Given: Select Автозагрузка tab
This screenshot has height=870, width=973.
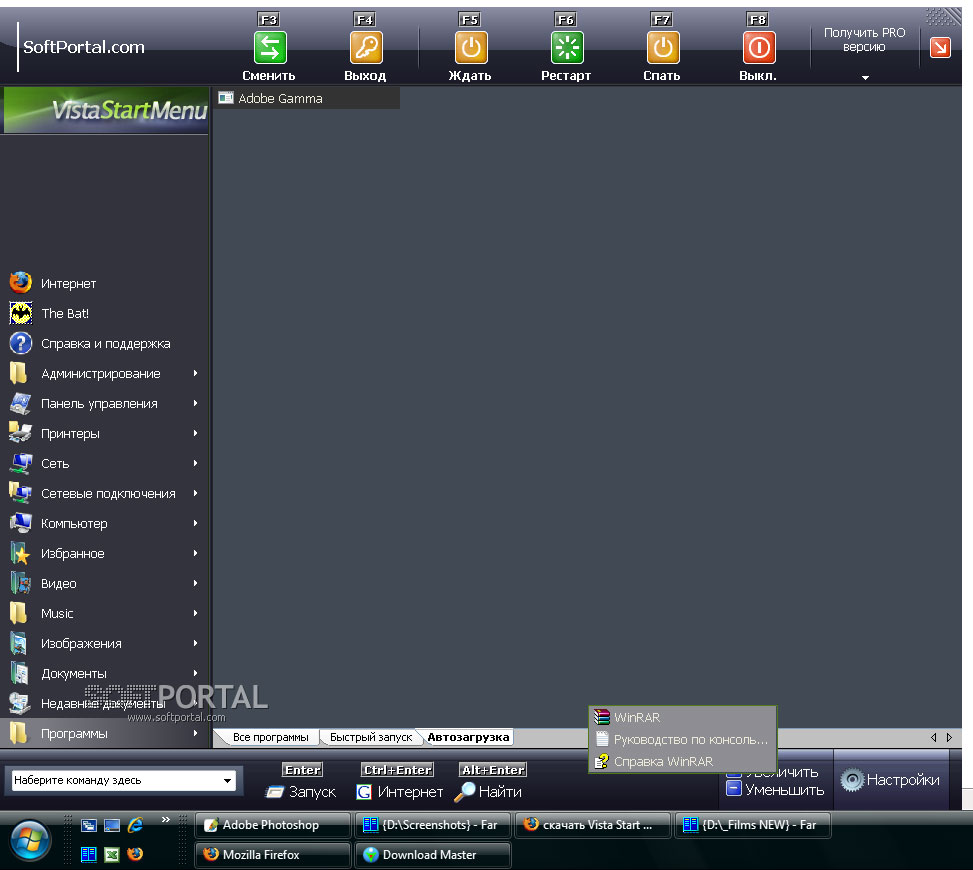Looking at the screenshot, I should (469, 737).
